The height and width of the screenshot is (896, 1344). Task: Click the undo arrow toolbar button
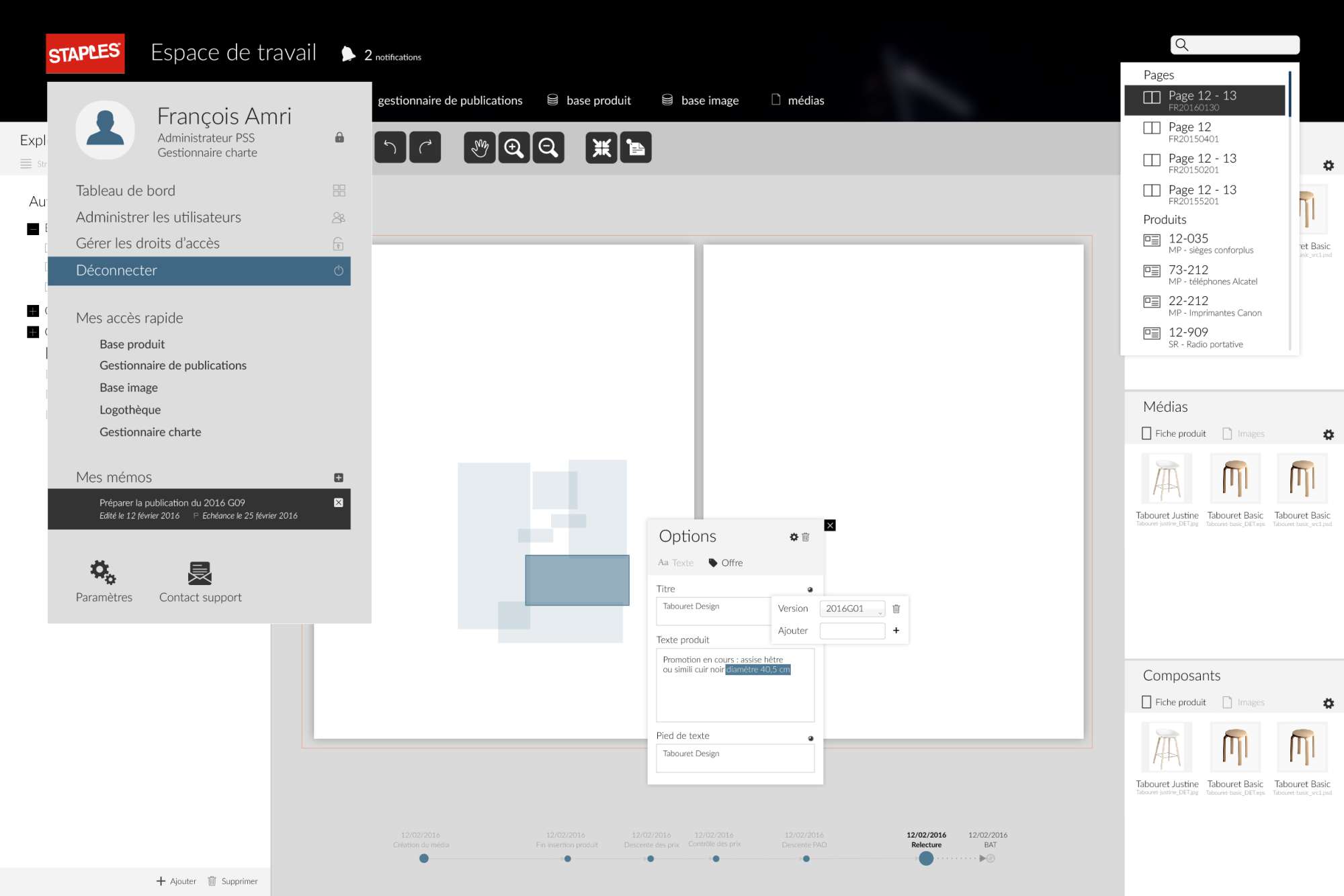390,147
